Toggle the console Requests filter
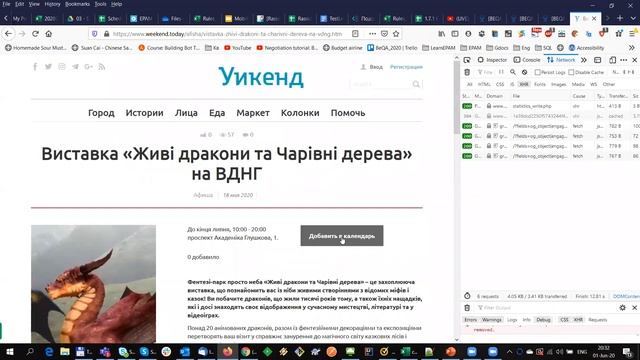The image size is (640, 360). [598, 320]
